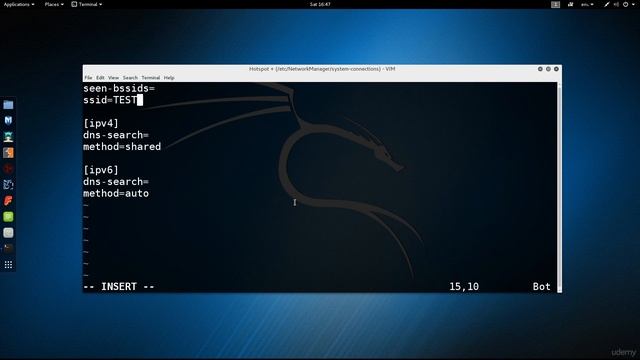Launch Metasploit from the blue M dock icon
Screen dimensions: 640x360
(x=8, y=120)
